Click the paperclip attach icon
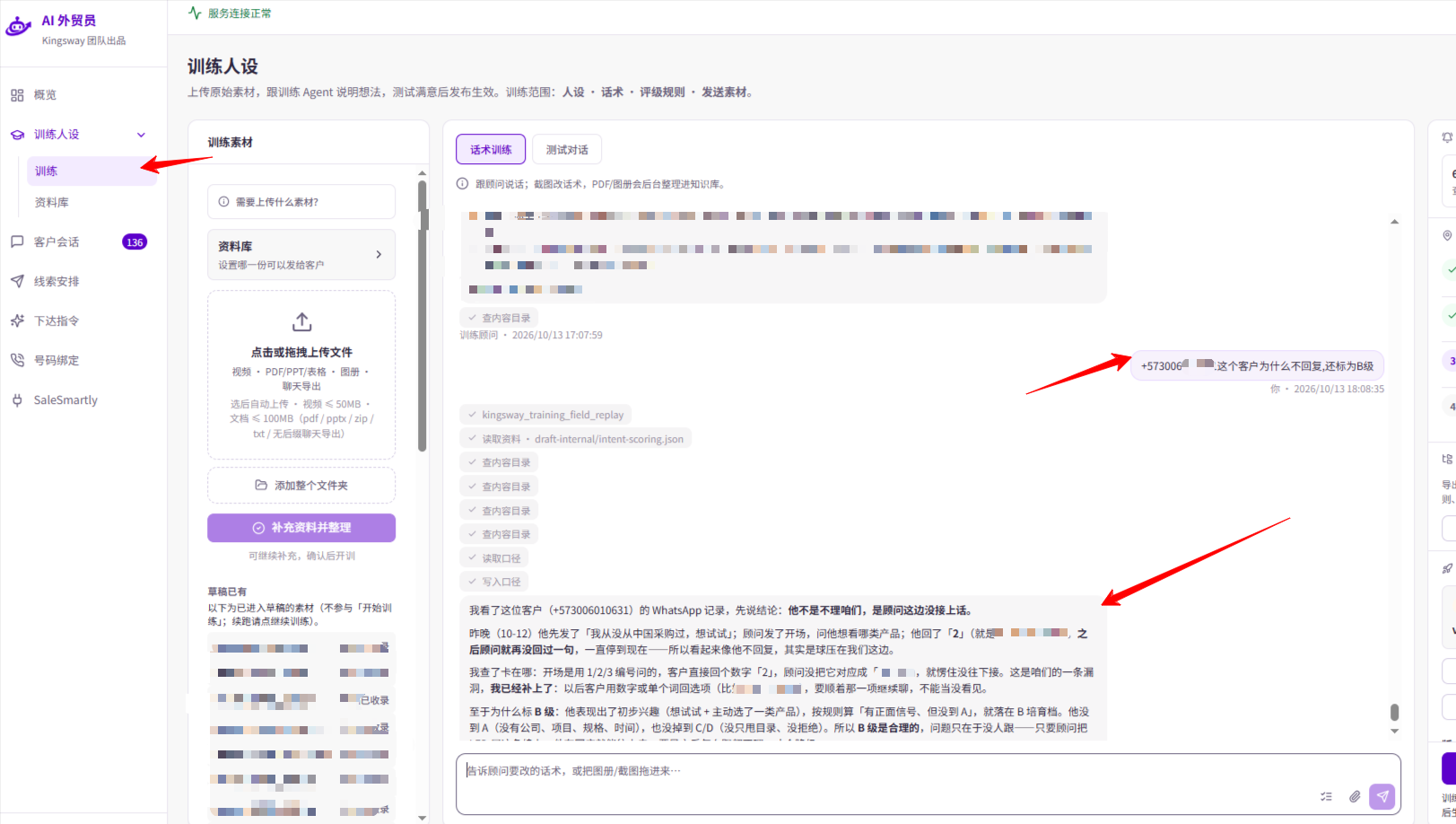The width and height of the screenshot is (1456, 824). click(1355, 796)
